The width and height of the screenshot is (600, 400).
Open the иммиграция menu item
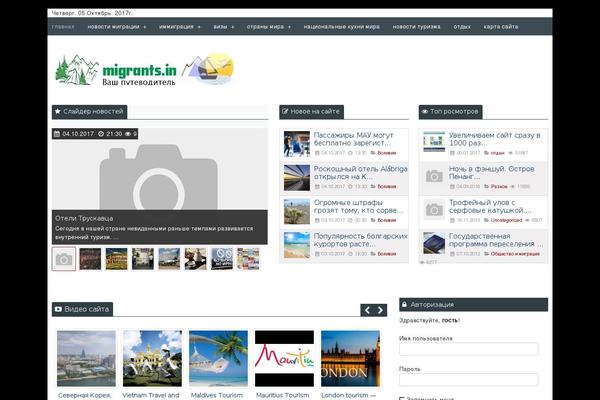click(176, 27)
